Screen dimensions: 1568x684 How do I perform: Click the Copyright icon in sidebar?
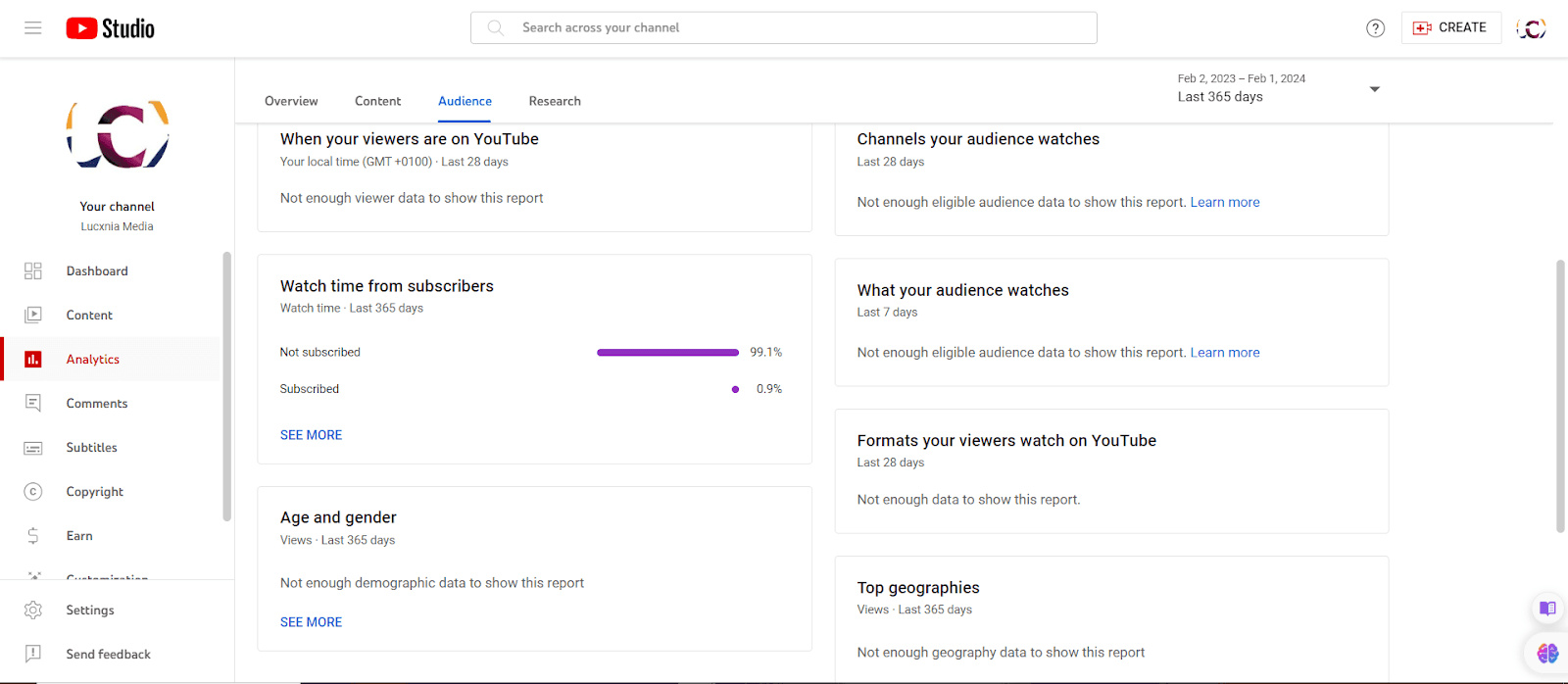tap(33, 492)
